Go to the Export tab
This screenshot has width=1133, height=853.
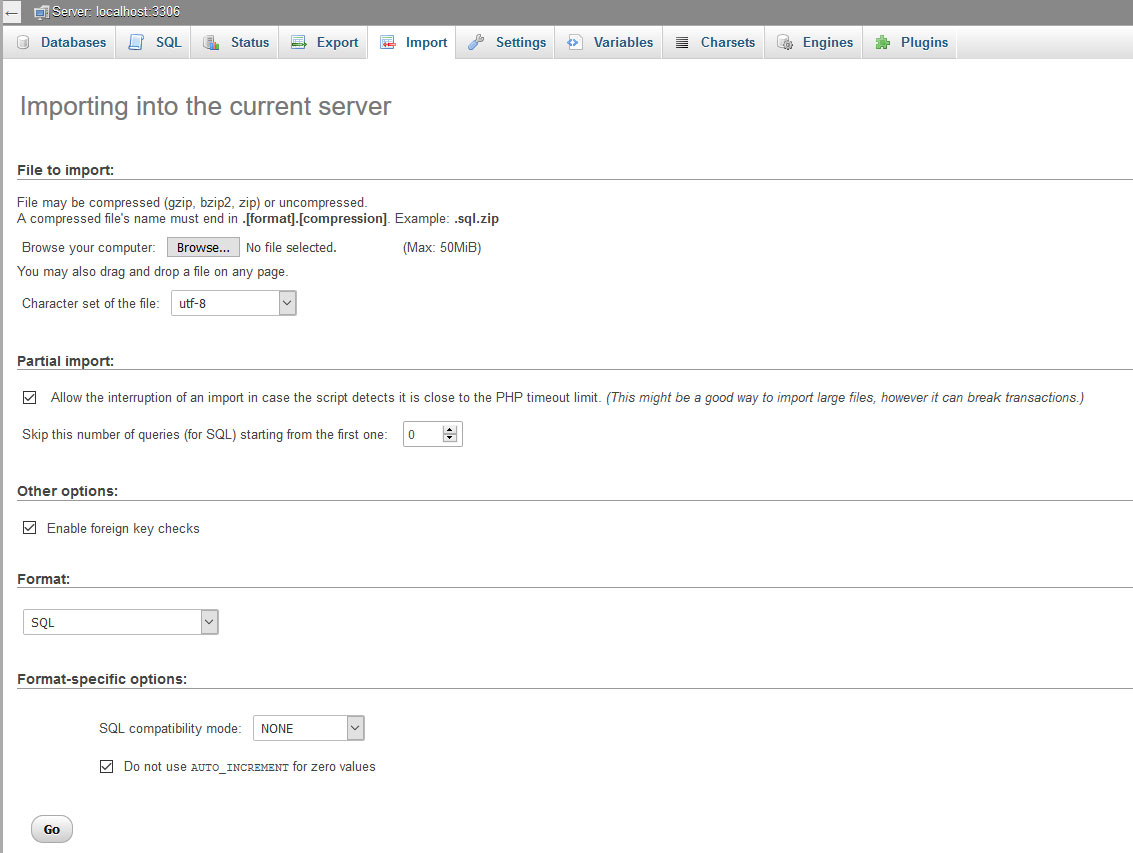click(323, 43)
